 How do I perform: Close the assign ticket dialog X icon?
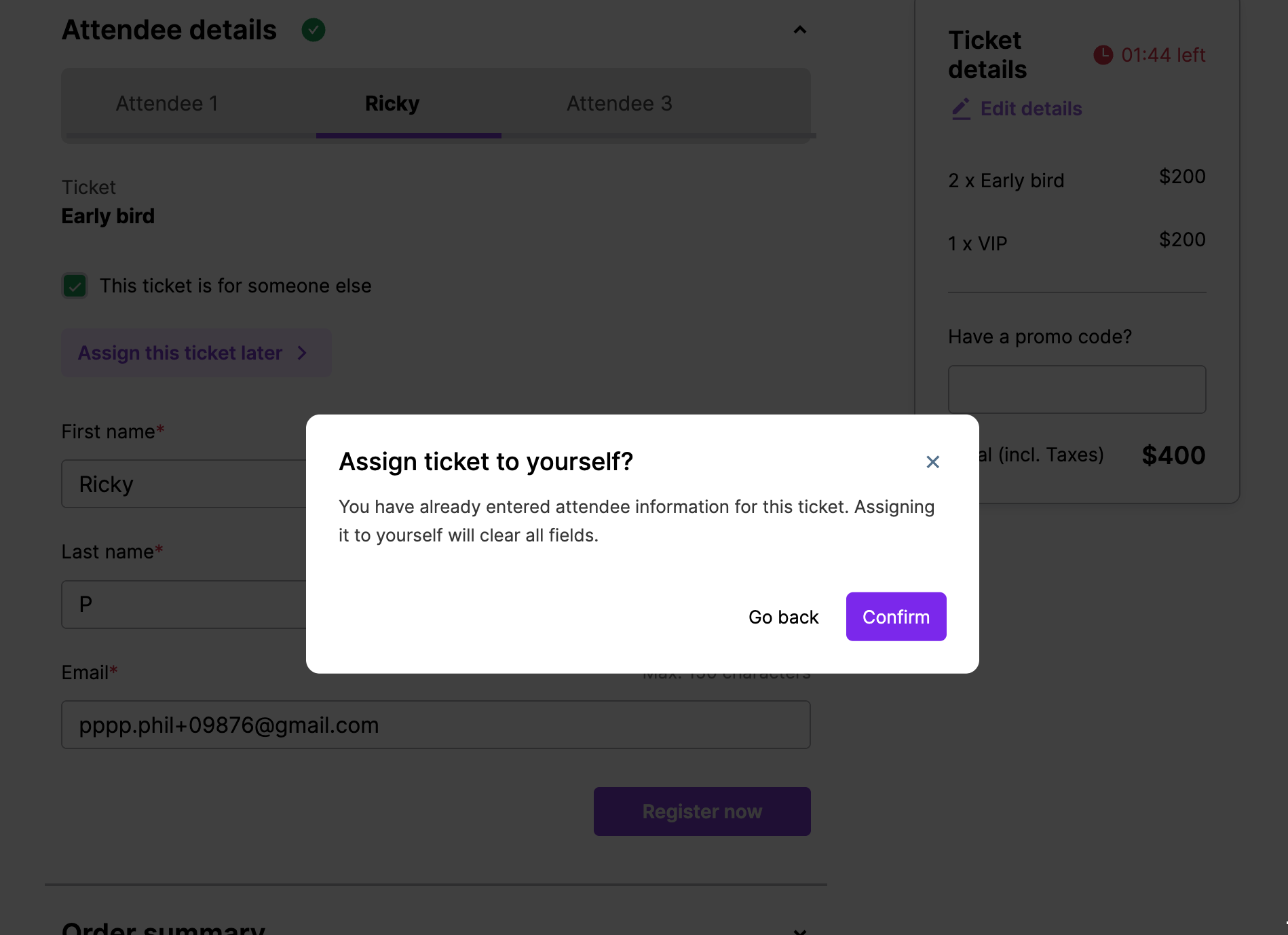pos(932,462)
